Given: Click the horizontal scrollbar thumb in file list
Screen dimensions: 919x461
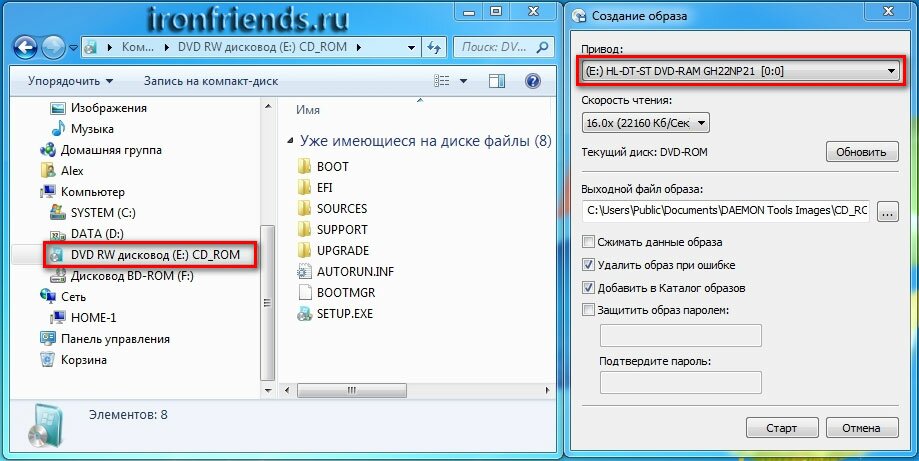Looking at the screenshot, I should 352,390.
